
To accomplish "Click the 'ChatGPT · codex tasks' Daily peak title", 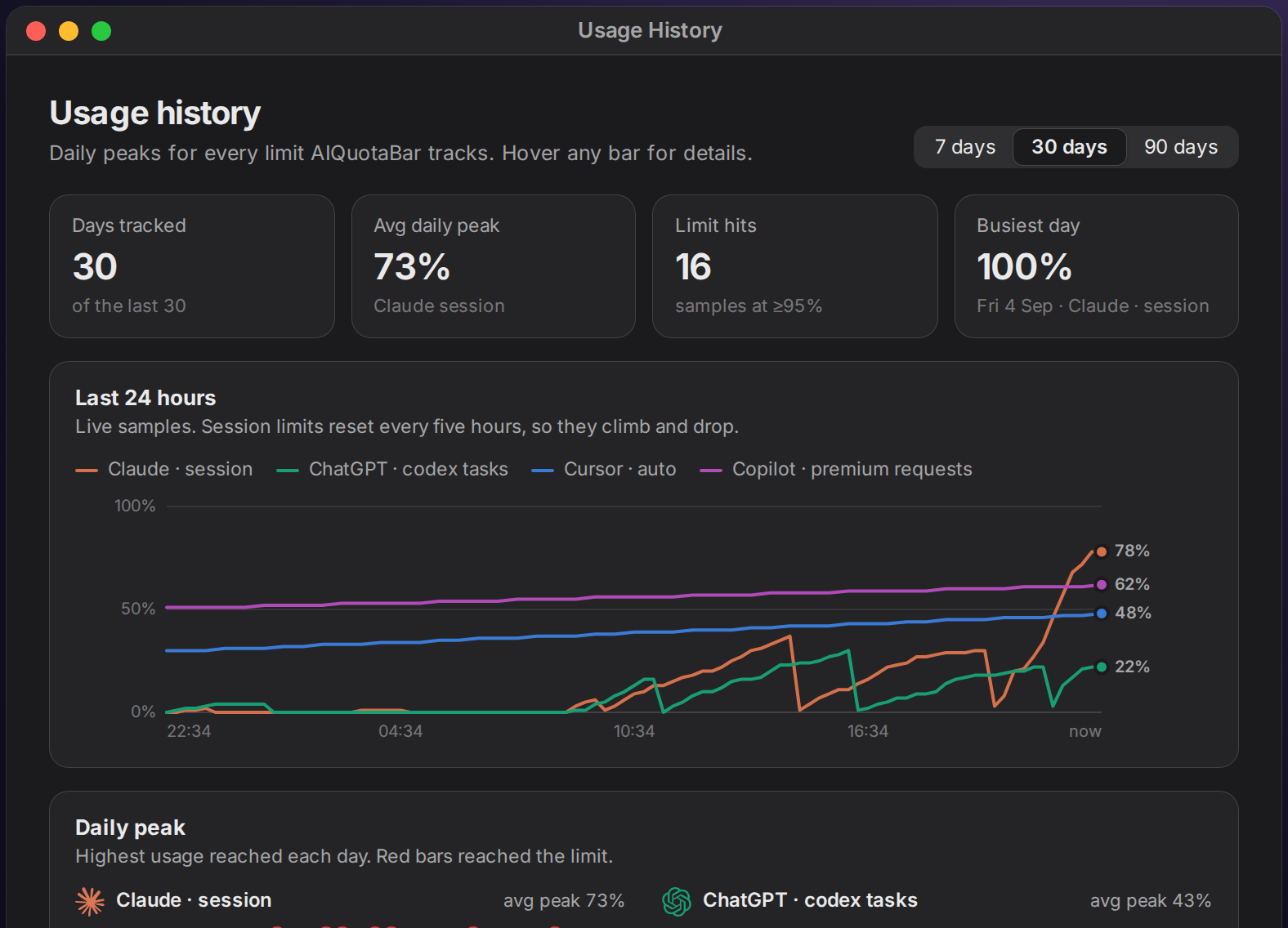I will [810, 900].
